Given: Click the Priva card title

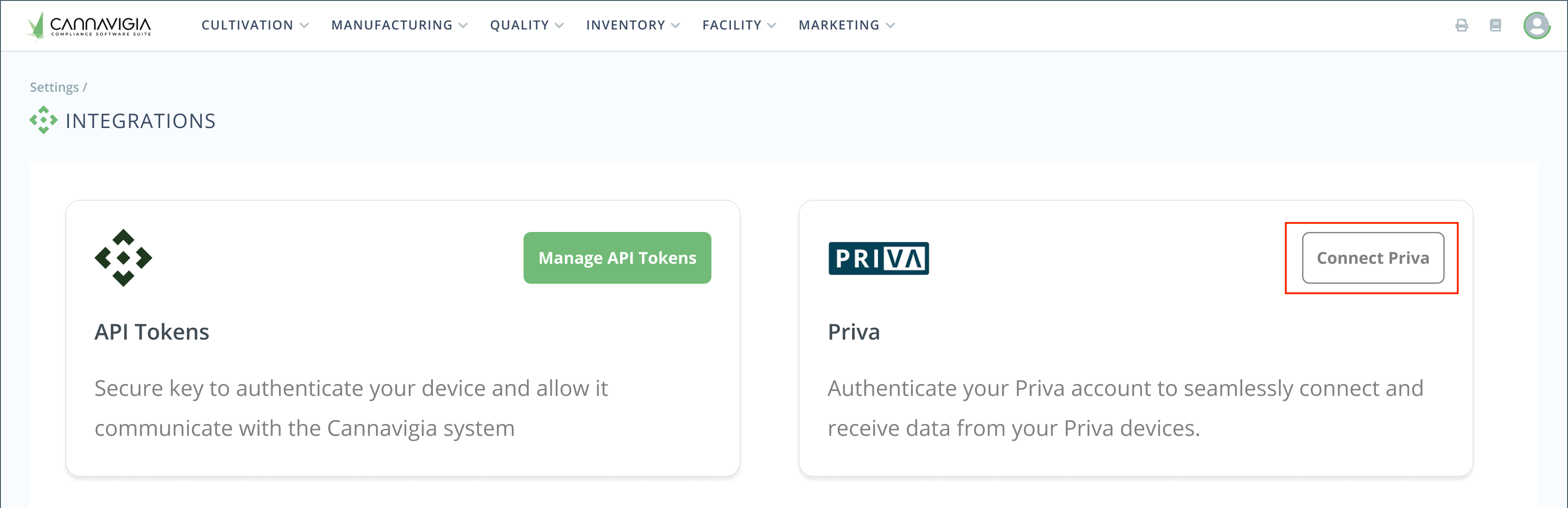Looking at the screenshot, I should (853, 332).
